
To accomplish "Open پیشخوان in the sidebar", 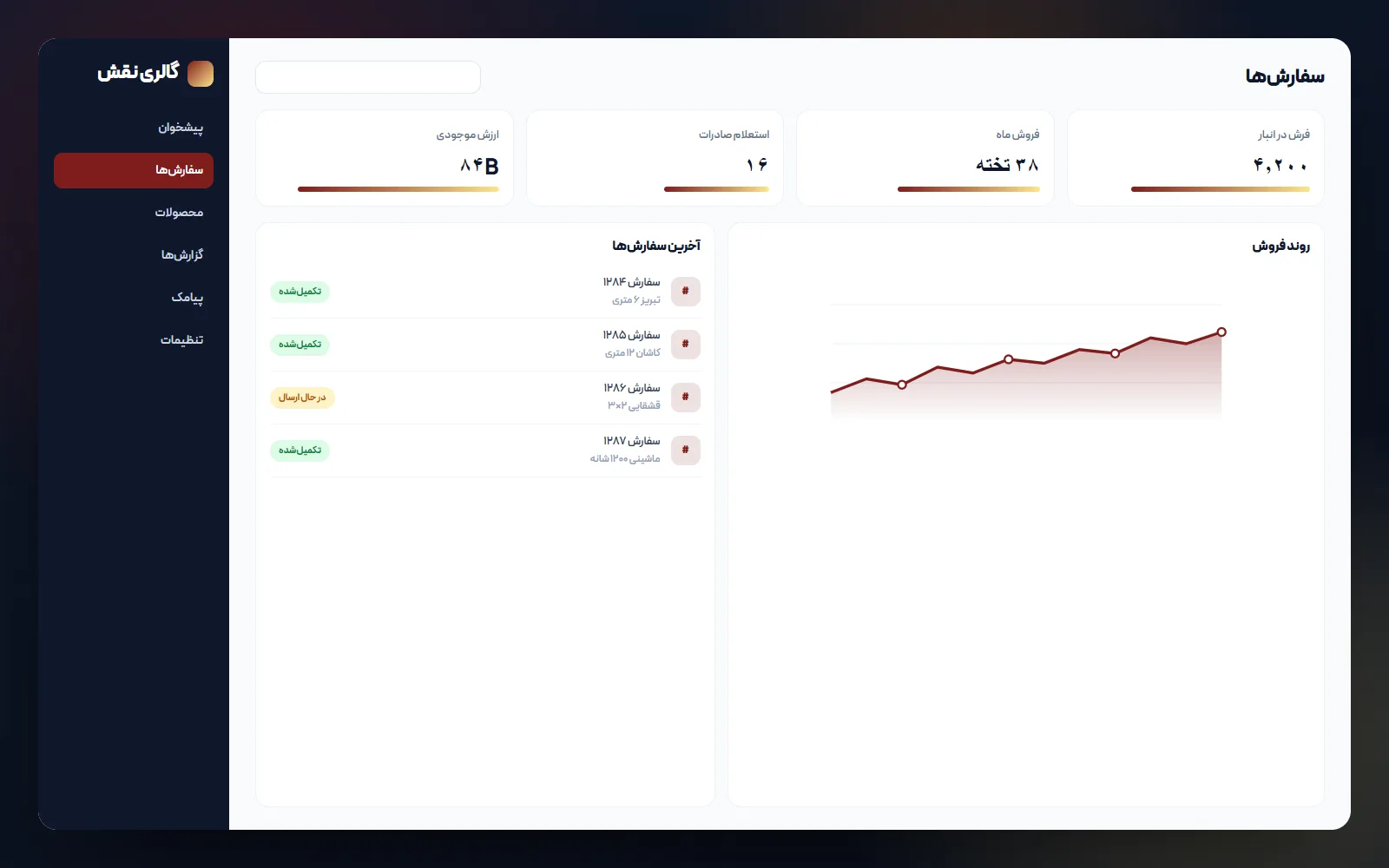I will pos(134,128).
